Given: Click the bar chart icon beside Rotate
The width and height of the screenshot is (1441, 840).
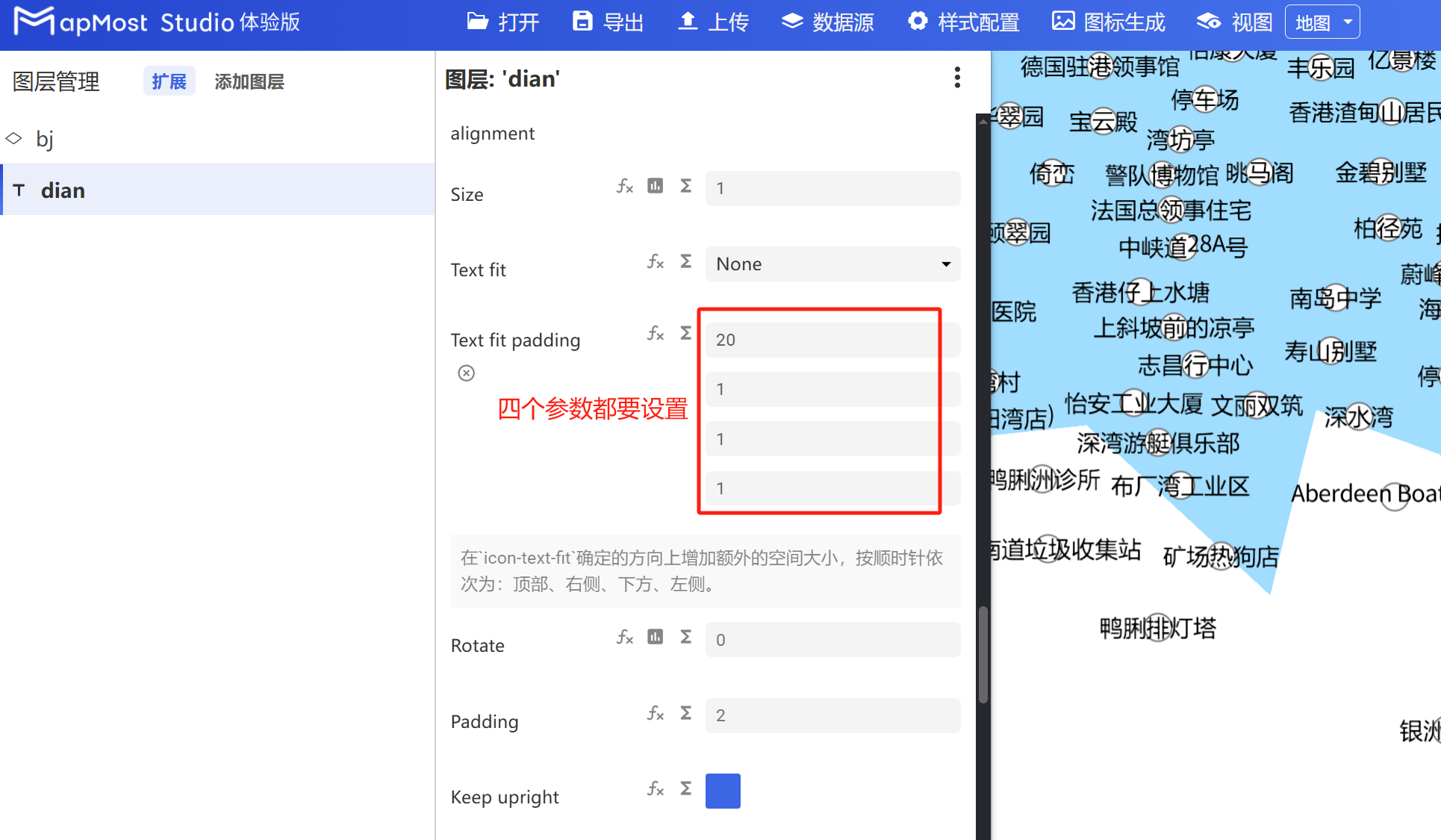Looking at the screenshot, I should (x=655, y=638).
